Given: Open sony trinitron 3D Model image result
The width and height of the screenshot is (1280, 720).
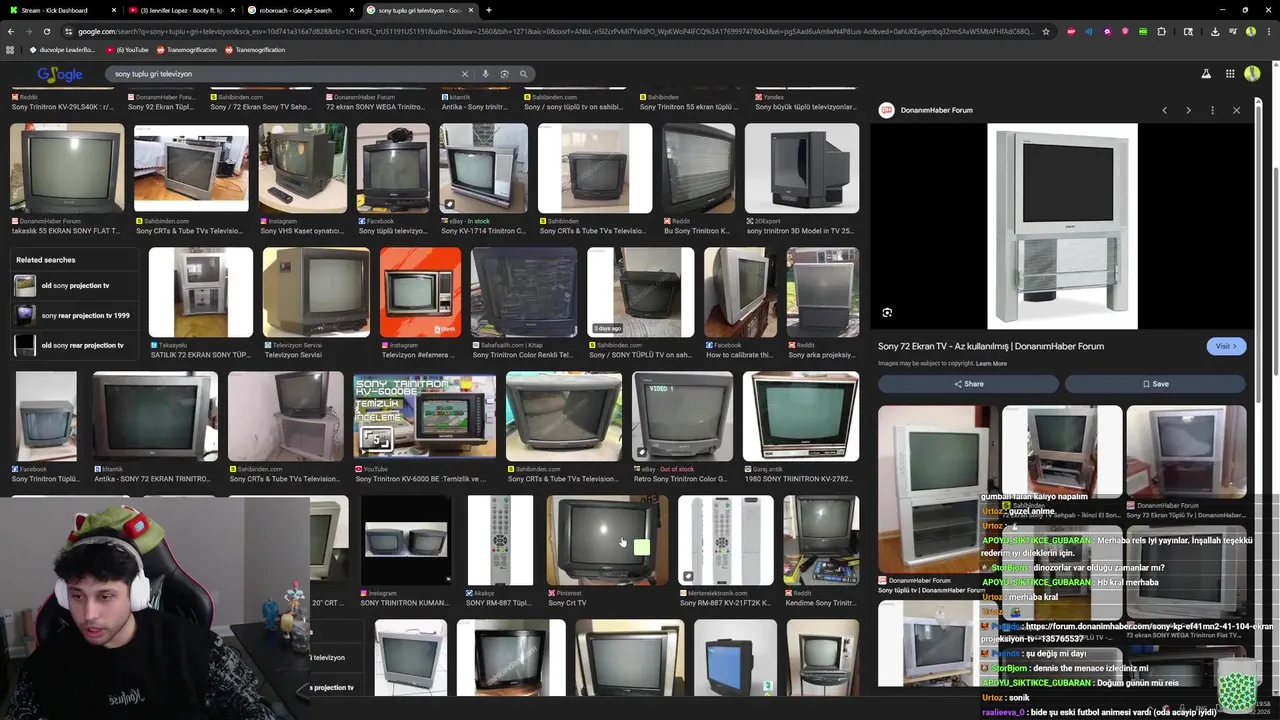Looking at the screenshot, I should coord(802,168).
